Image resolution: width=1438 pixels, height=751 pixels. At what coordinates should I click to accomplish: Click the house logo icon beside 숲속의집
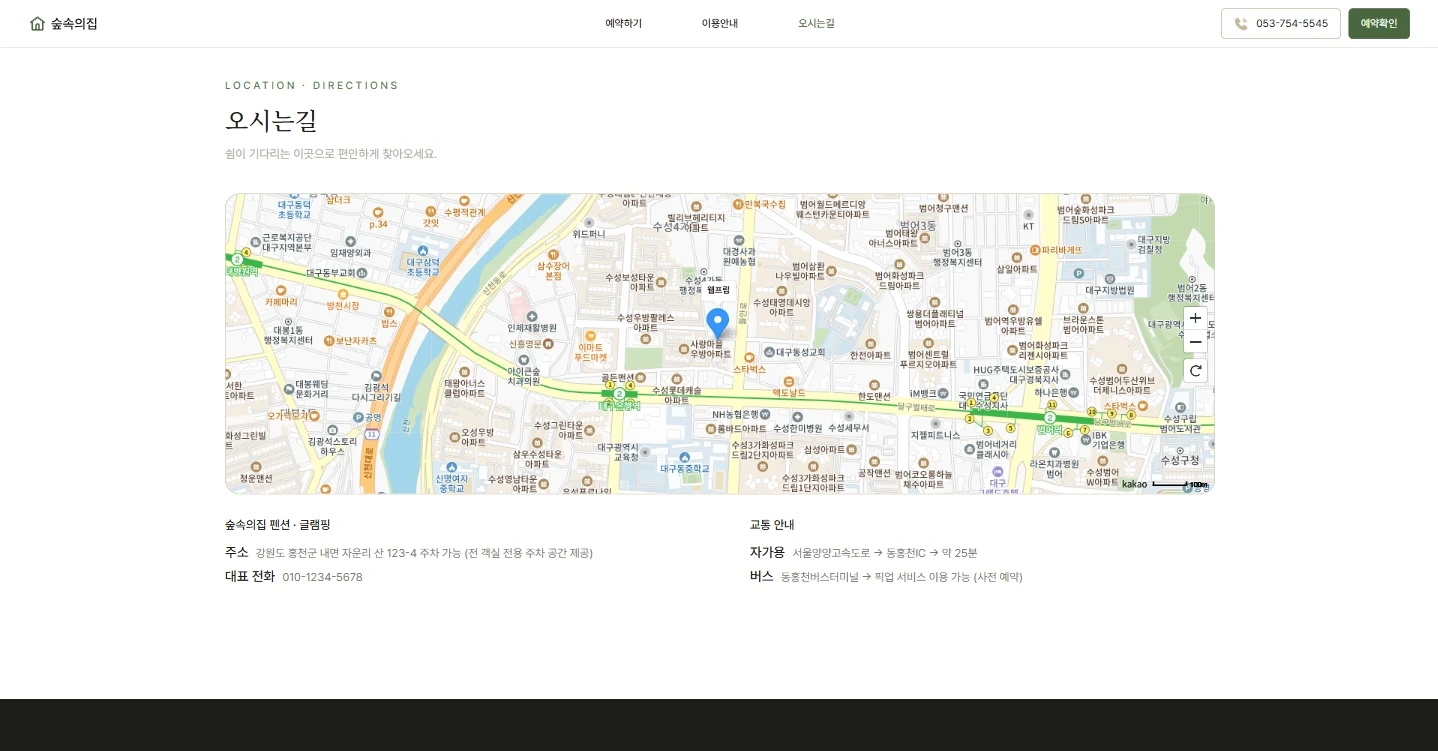pos(38,24)
